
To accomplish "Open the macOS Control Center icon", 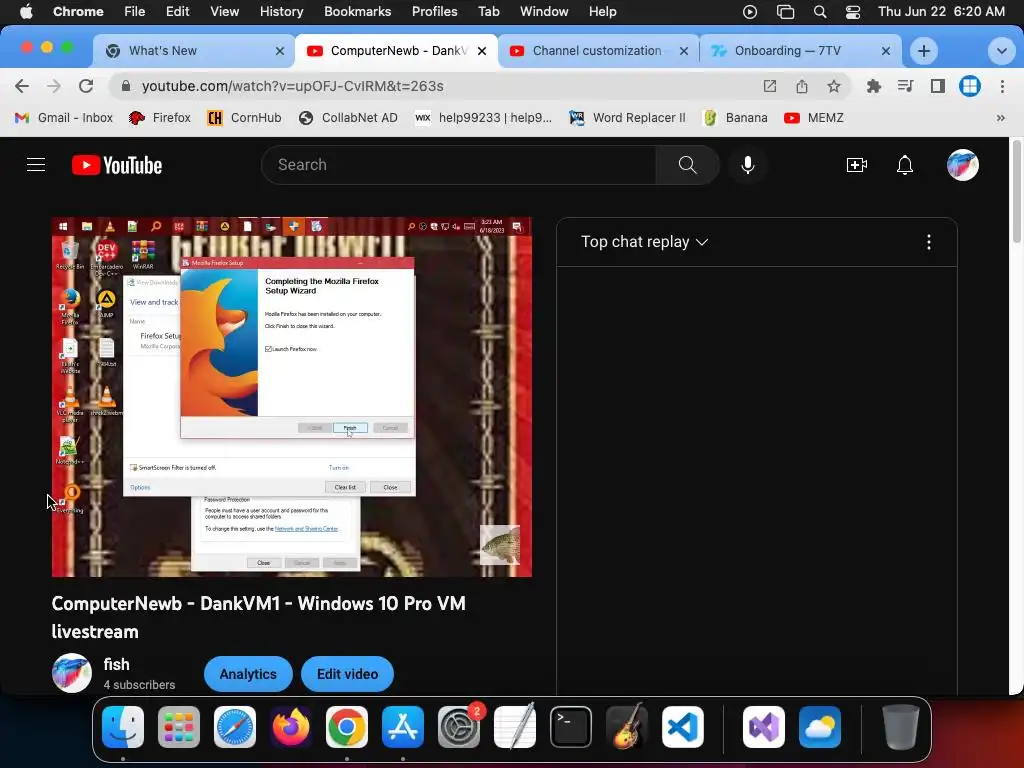I will click(852, 11).
